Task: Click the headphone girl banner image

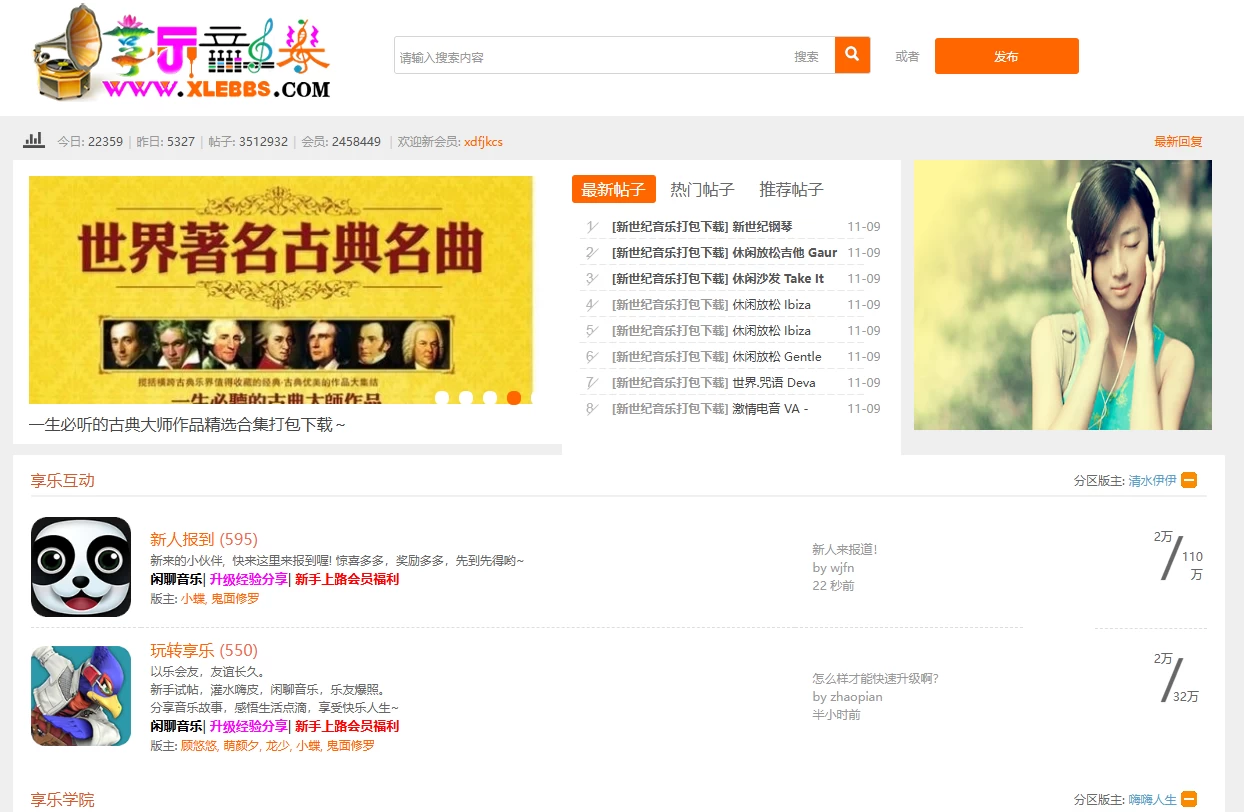Action: [1062, 295]
